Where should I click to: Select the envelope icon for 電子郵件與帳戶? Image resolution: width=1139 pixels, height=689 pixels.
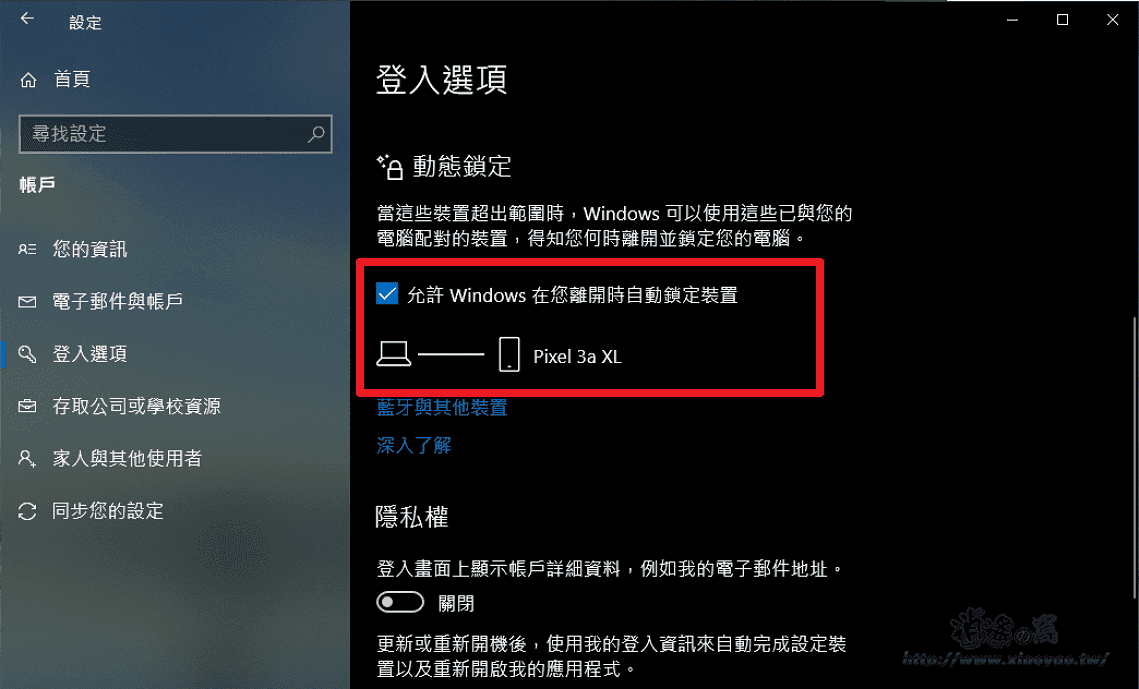(x=27, y=301)
